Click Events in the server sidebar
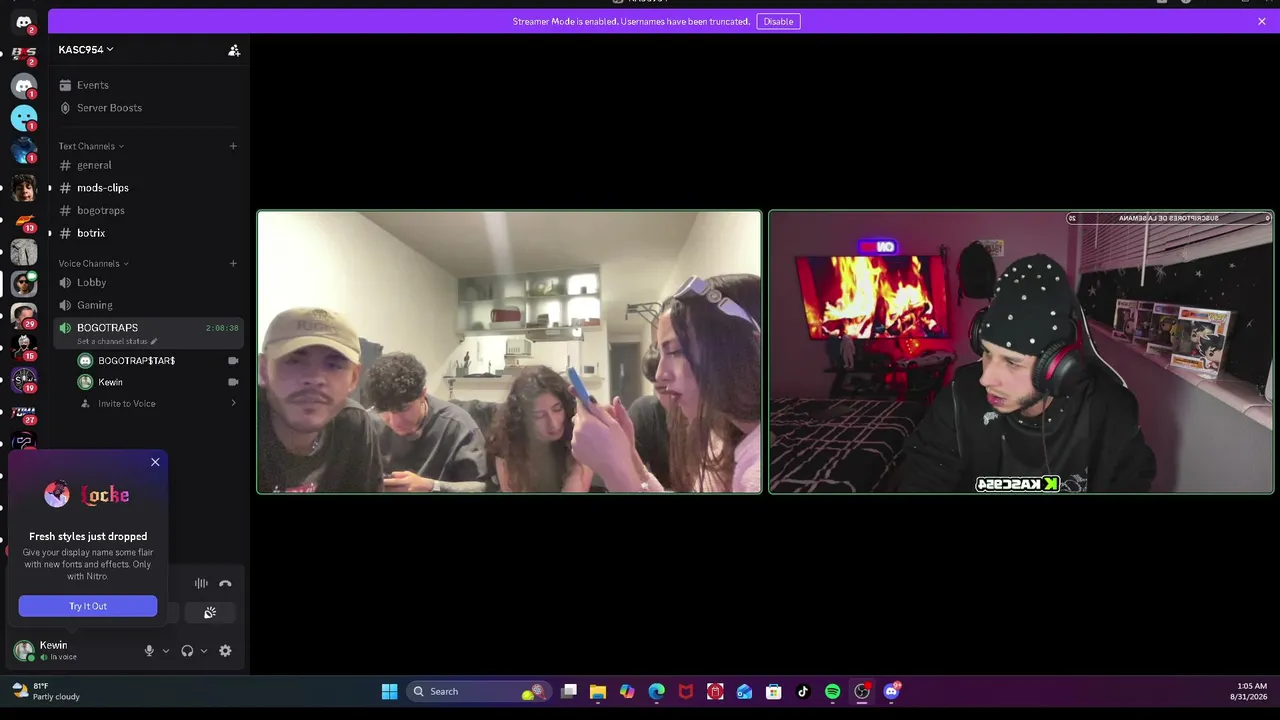The image size is (1280, 720). pos(93,85)
